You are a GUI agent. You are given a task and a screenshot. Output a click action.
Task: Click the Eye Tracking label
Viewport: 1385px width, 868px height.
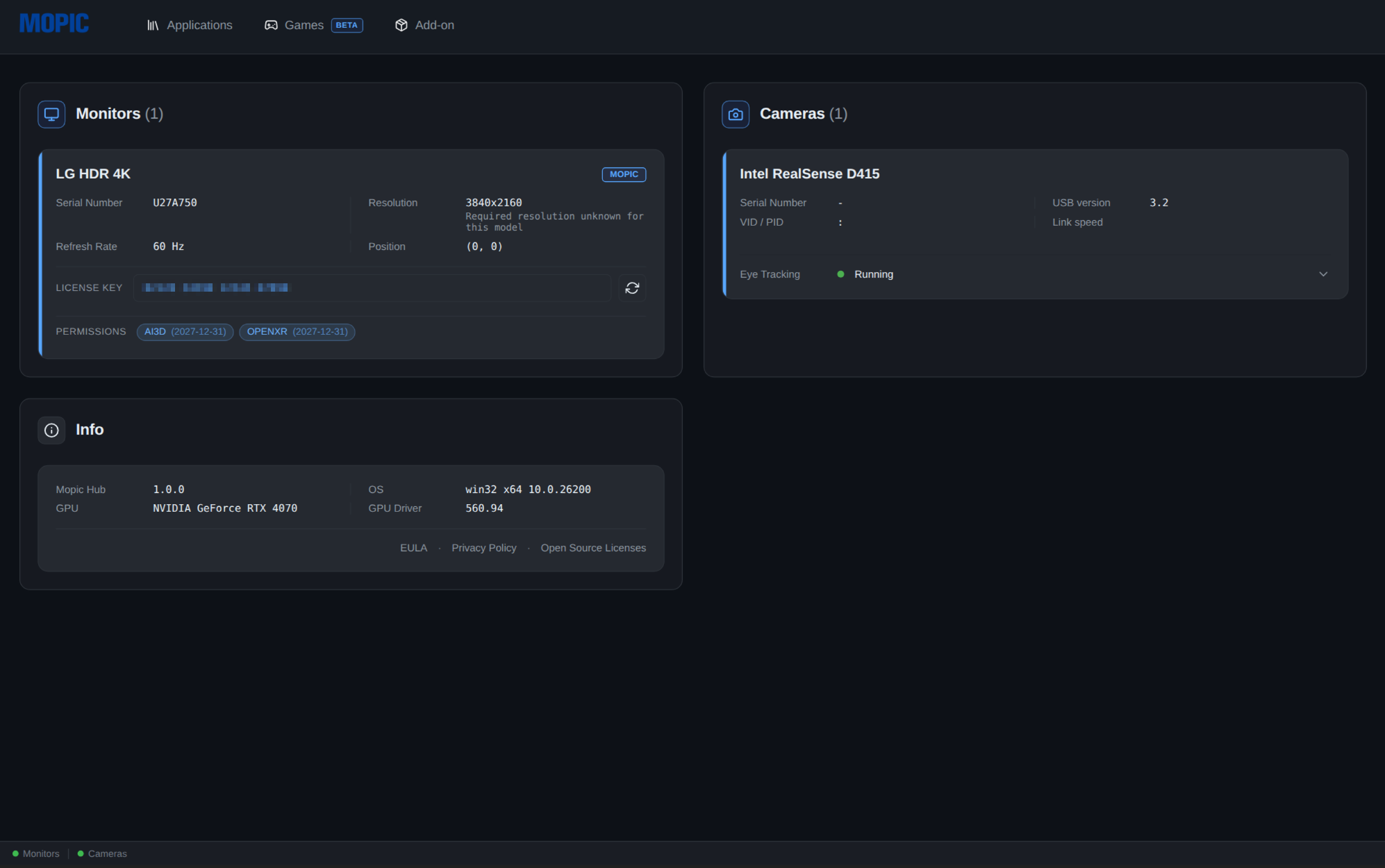(x=770, y=274)
